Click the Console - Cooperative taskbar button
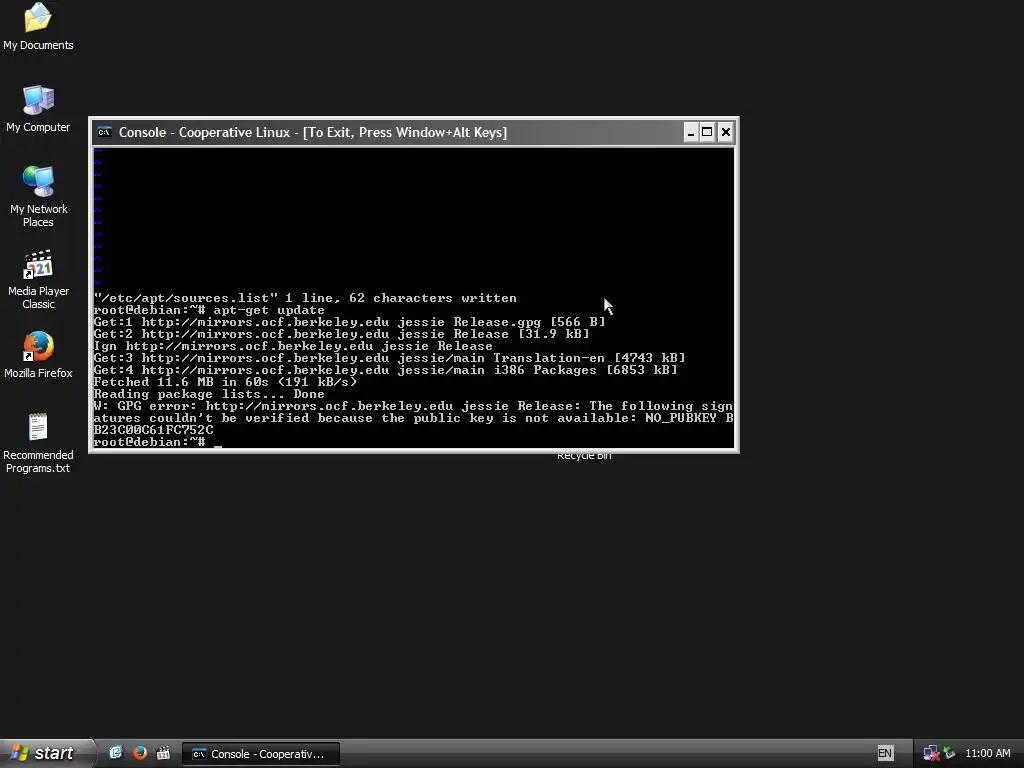 261,754
